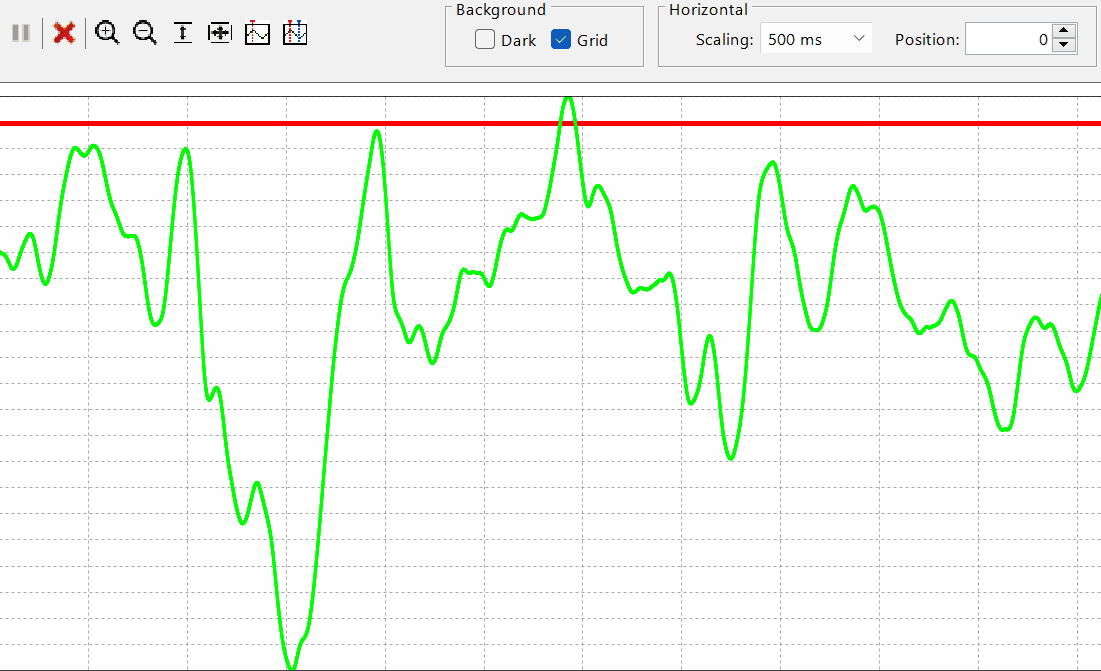
Task: Click the lowest trough of the green waveform
Action: (291, 665)
